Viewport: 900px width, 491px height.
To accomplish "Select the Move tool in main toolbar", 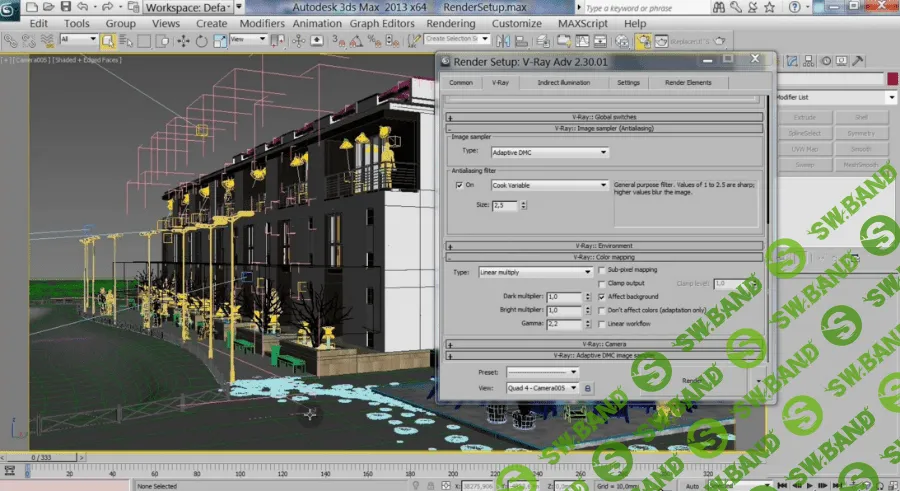I will (x=183, y=41).
